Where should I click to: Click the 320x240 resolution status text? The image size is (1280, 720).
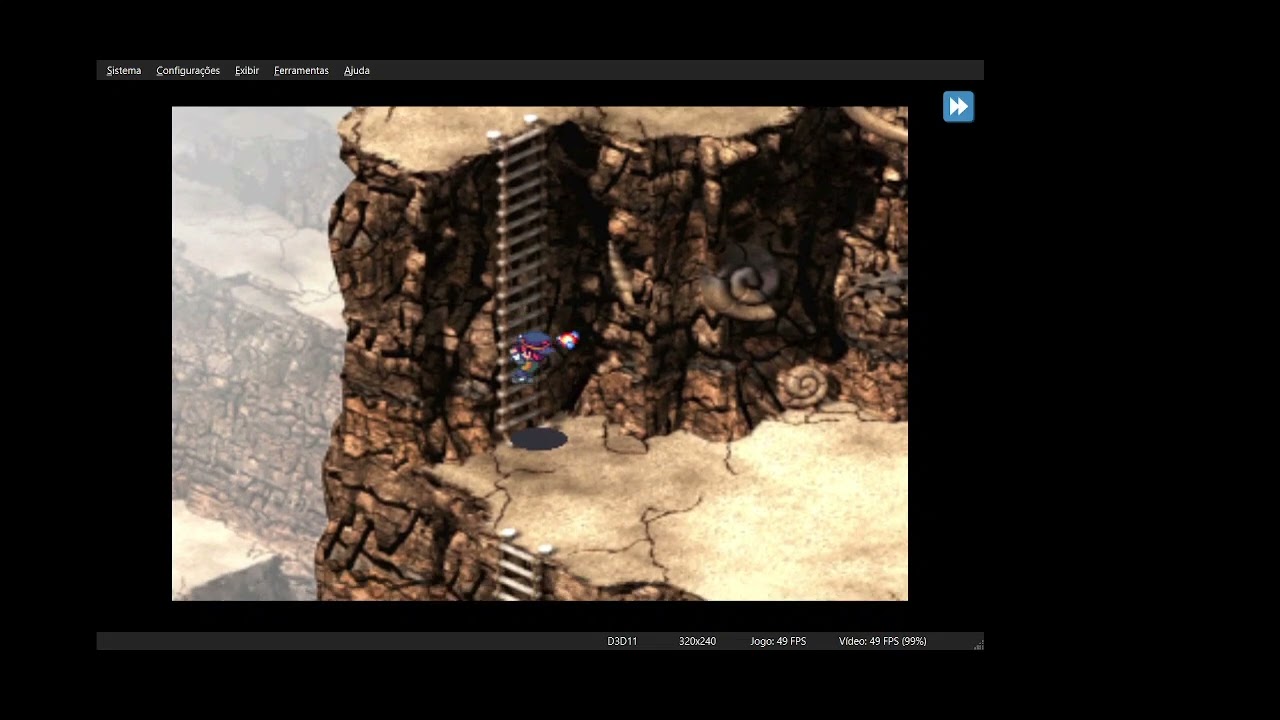pyautogui.click(x=697, y=641)
